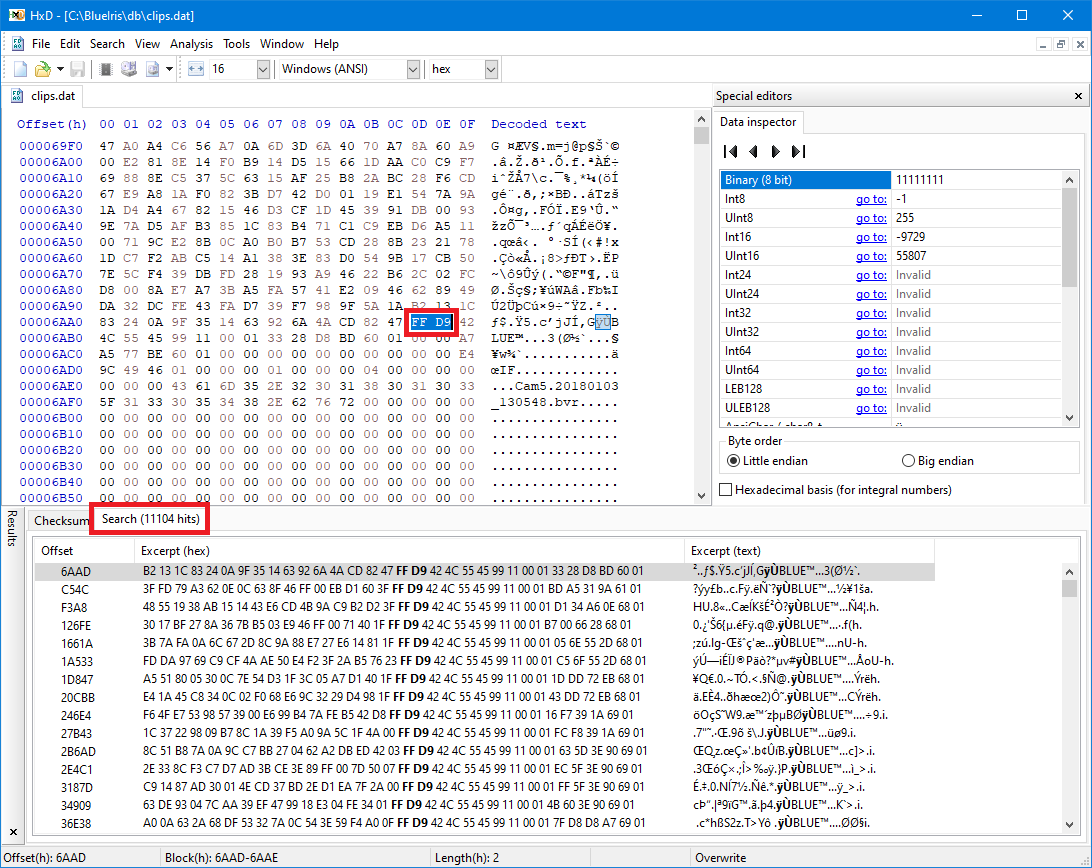Click the Excerpt (text) column header
The image size is (1092, 868).
[809, 551]
